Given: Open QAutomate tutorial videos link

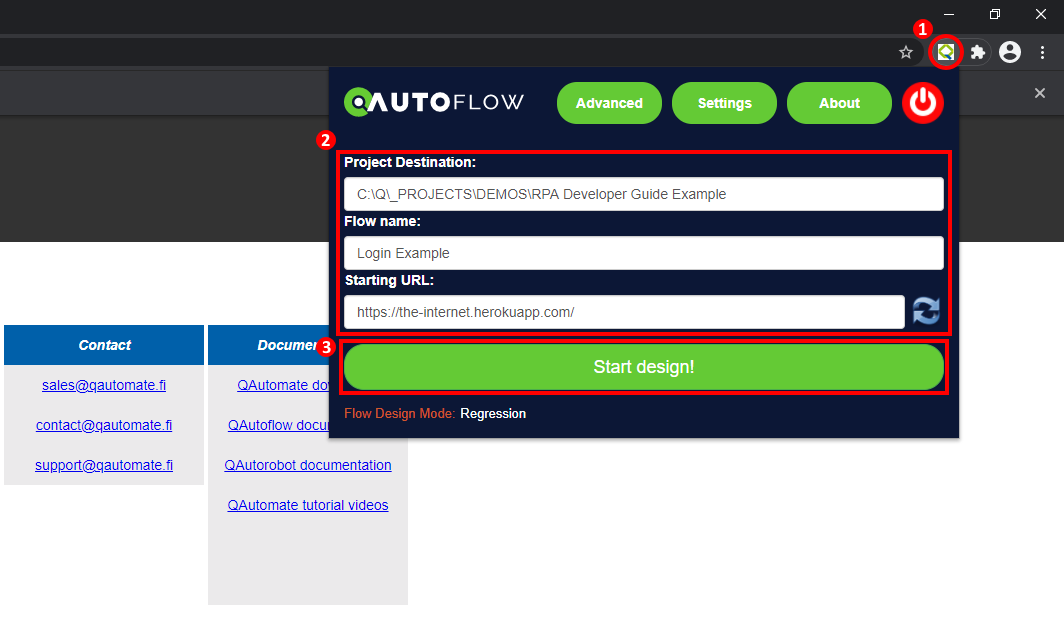Looking at the screenshot, I should coord(308,506).
